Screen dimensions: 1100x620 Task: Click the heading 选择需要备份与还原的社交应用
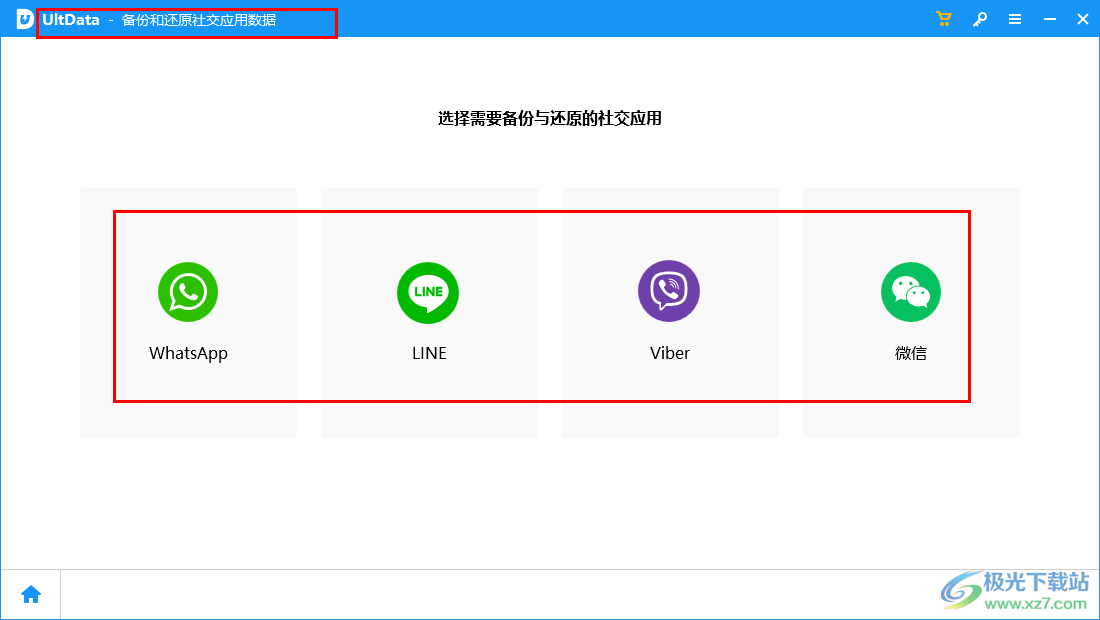coord(550,119)
